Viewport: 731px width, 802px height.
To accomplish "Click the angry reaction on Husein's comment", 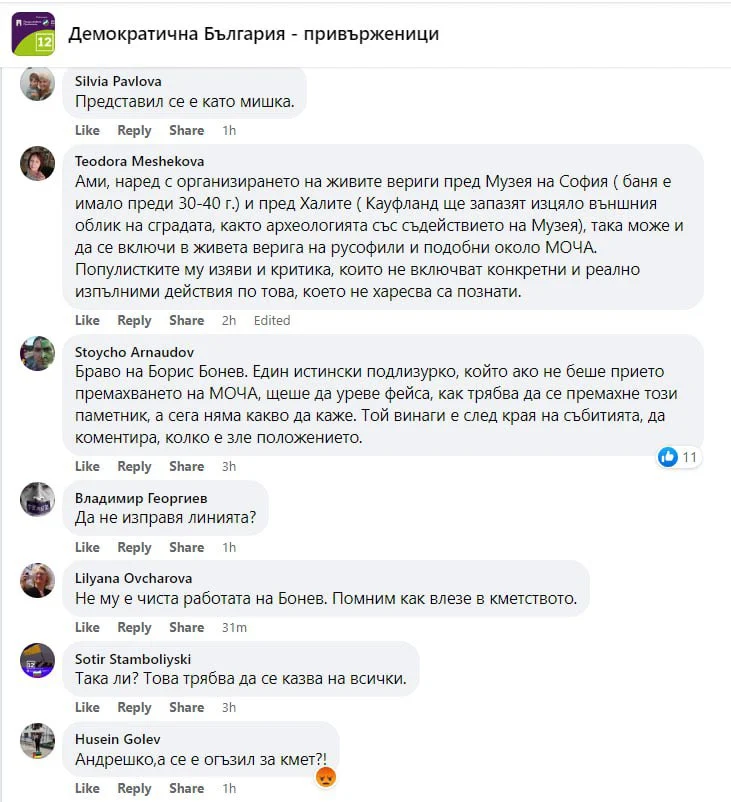I will click(x=325, y=777).
